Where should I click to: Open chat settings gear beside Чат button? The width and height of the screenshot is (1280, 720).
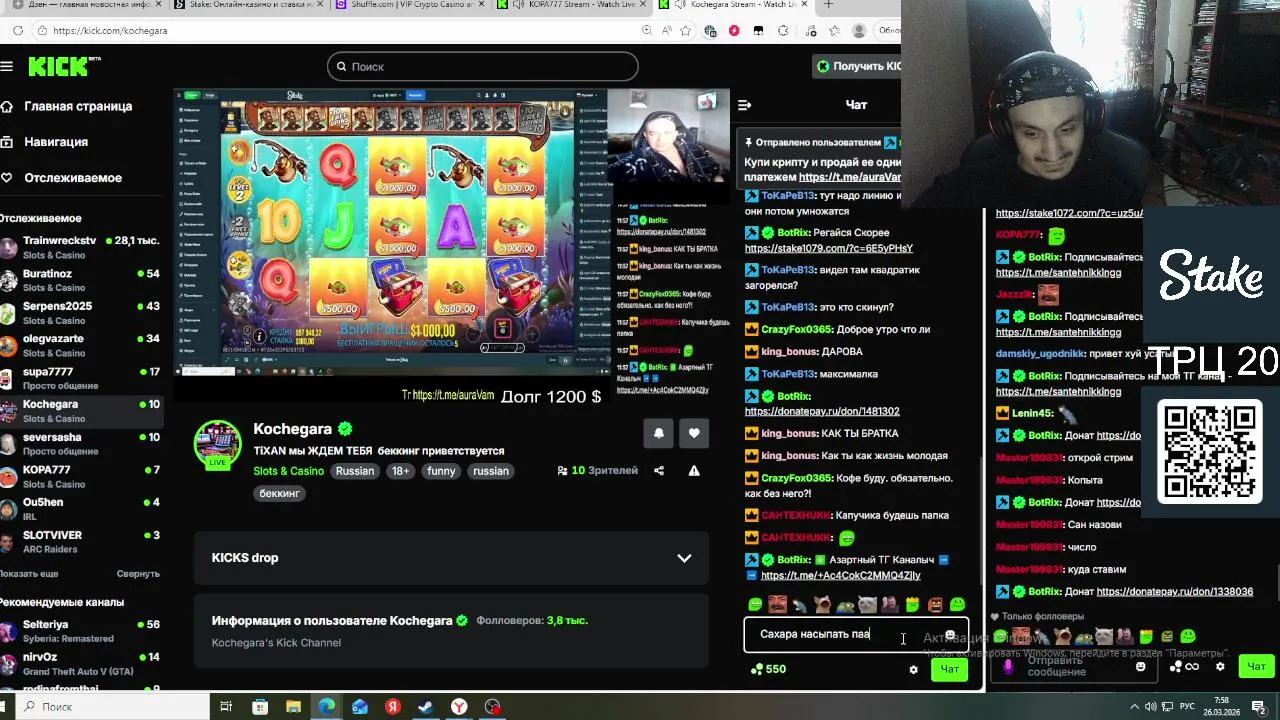click(913, 669)
